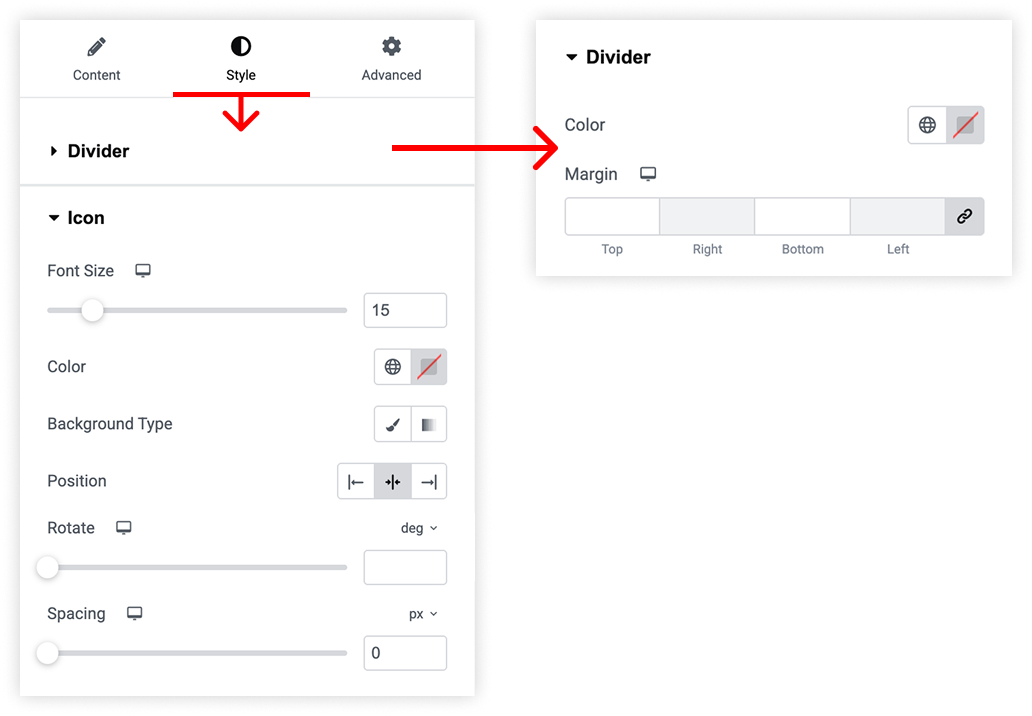
Task: Select the classic brush background type
Action: 393,424
